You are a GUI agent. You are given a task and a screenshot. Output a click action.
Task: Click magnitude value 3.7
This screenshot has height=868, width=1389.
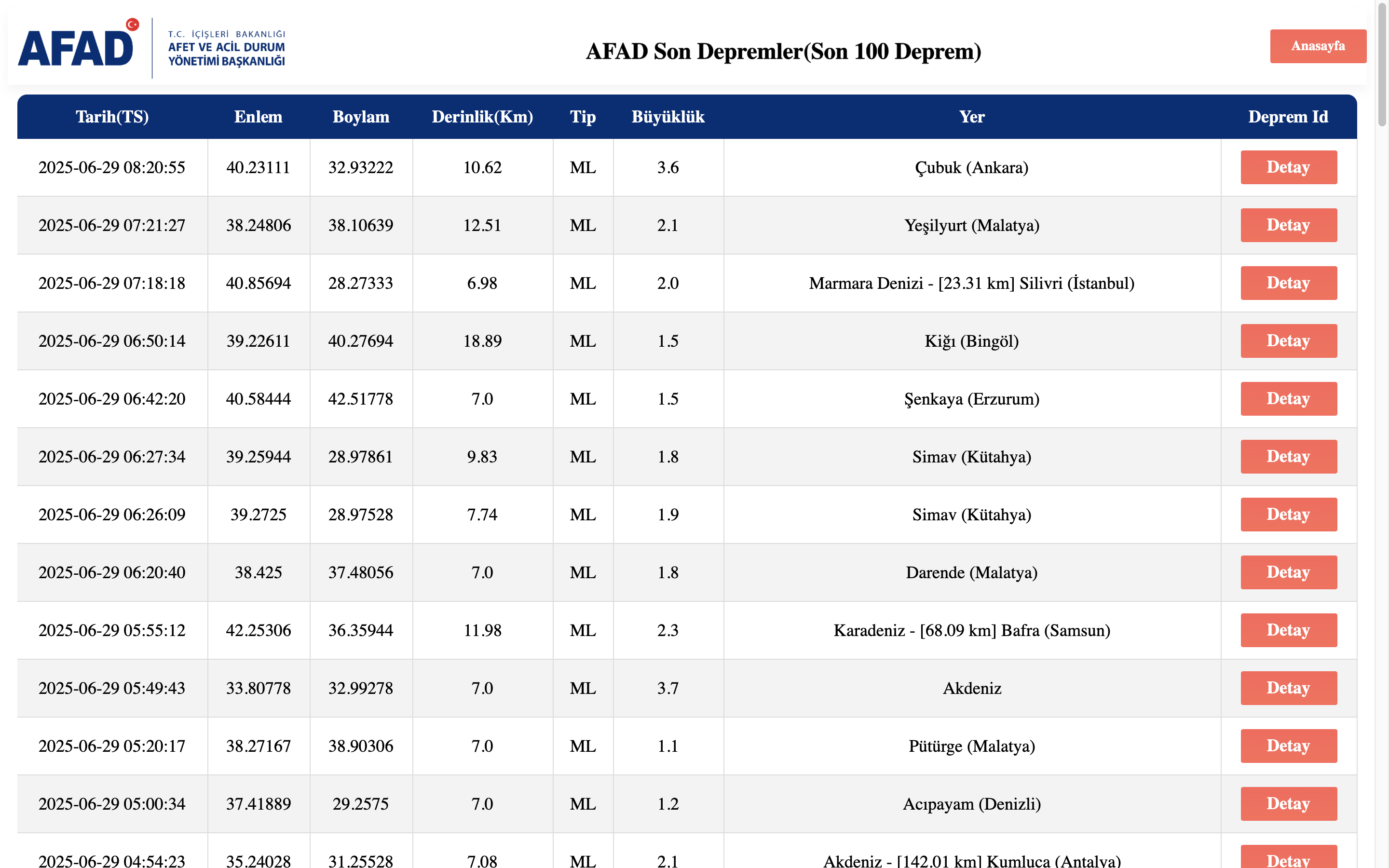pyautogui.click(x=668, y=688)
